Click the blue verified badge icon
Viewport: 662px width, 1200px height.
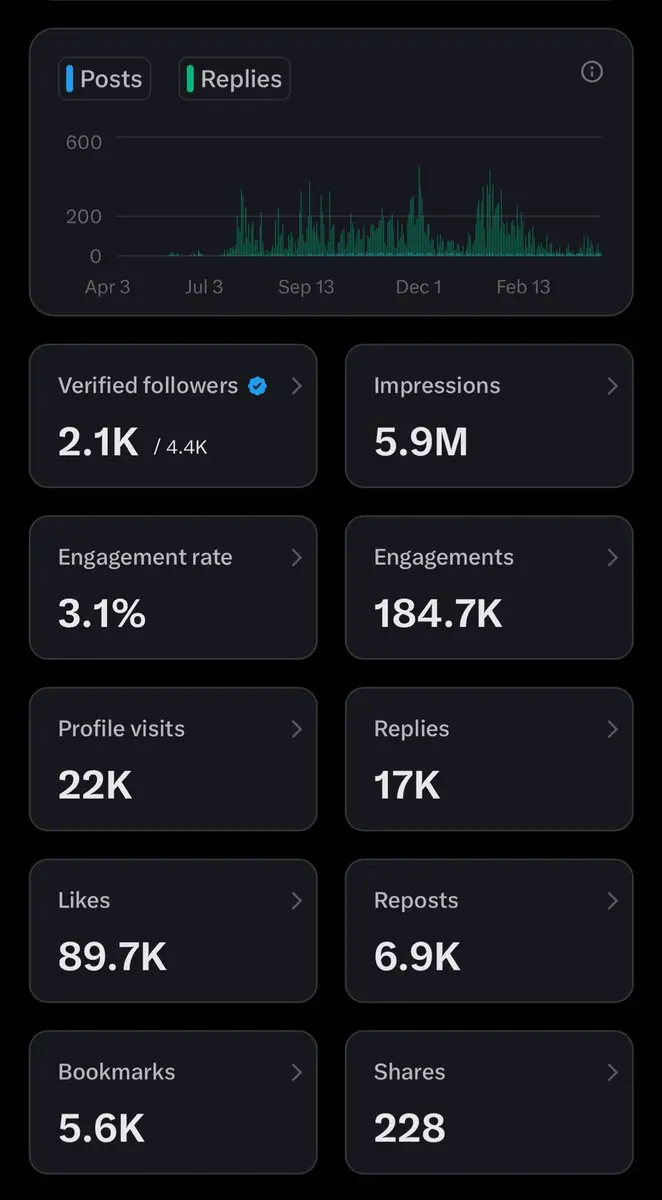[257, 386]
